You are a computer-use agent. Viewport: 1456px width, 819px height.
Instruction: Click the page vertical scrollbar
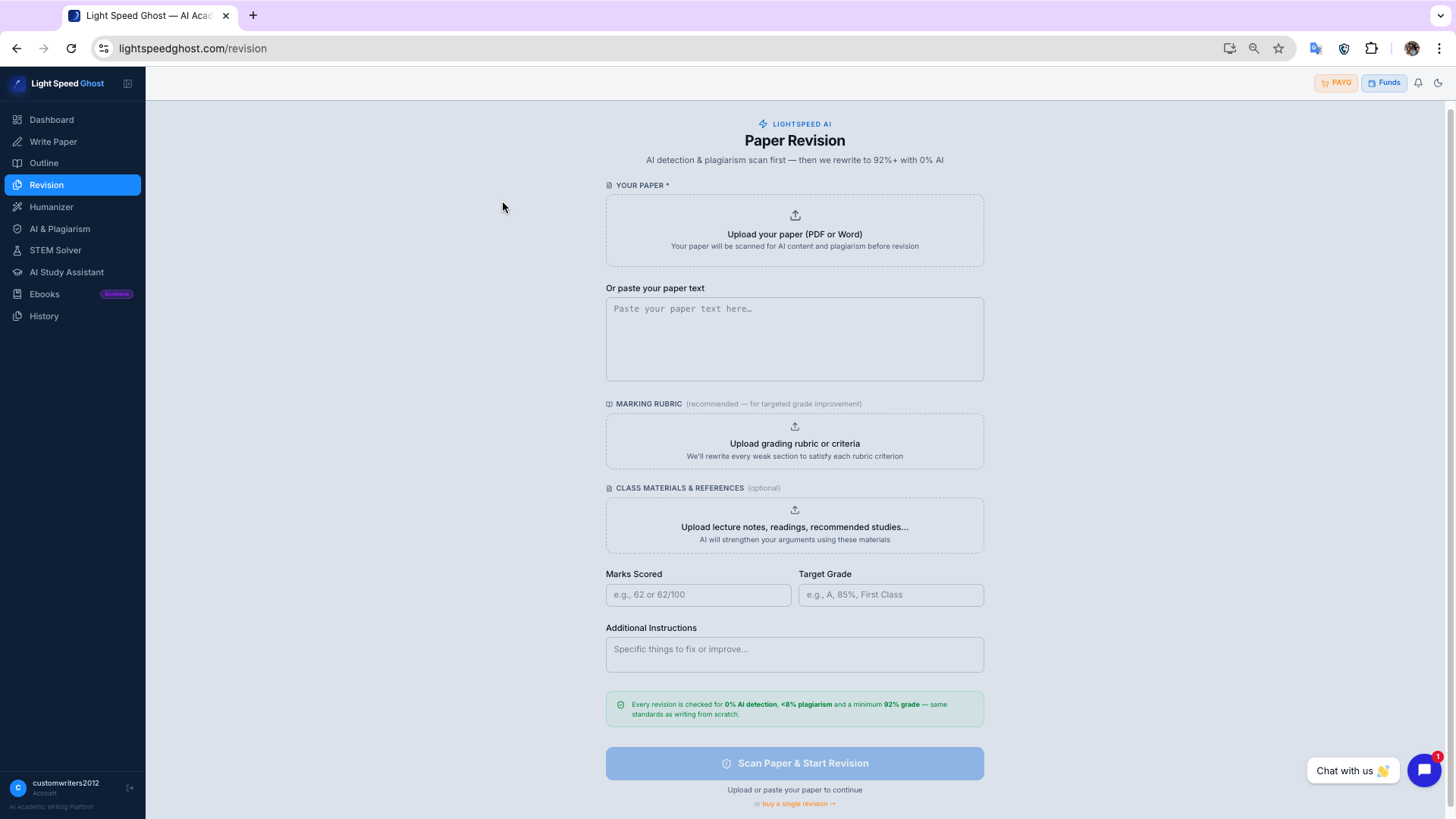click(x=1450, y=458)
